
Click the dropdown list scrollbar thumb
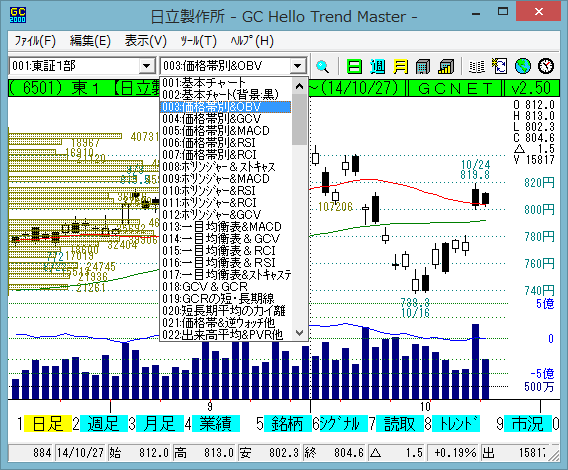[x=300, y=119]
